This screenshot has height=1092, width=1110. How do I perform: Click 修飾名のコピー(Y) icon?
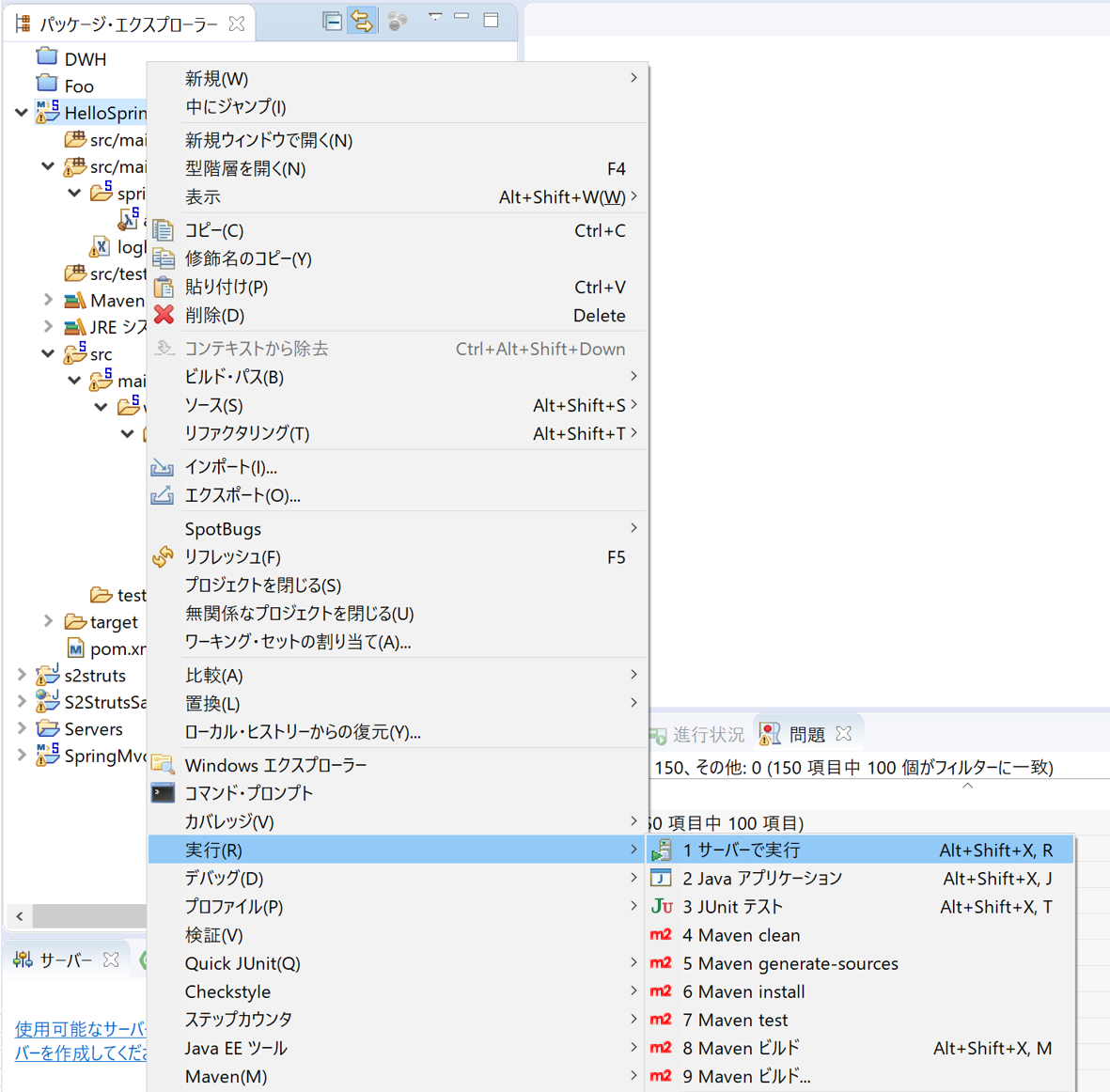coord(163,258)
